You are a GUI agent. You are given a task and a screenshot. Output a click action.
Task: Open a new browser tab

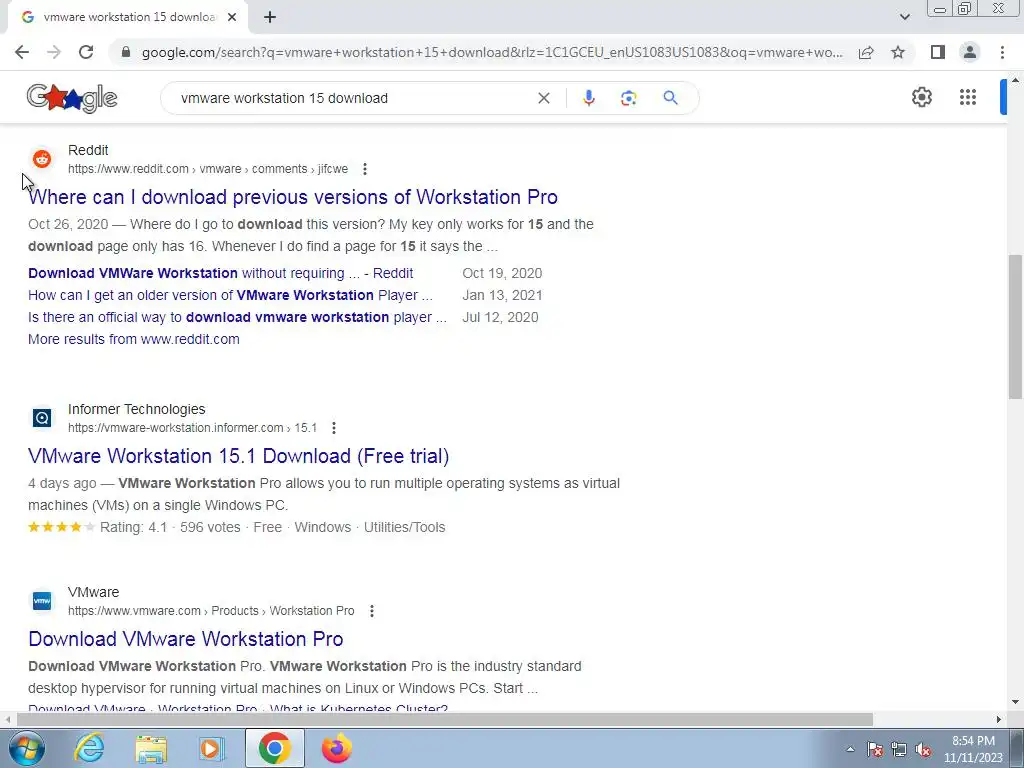270,18
